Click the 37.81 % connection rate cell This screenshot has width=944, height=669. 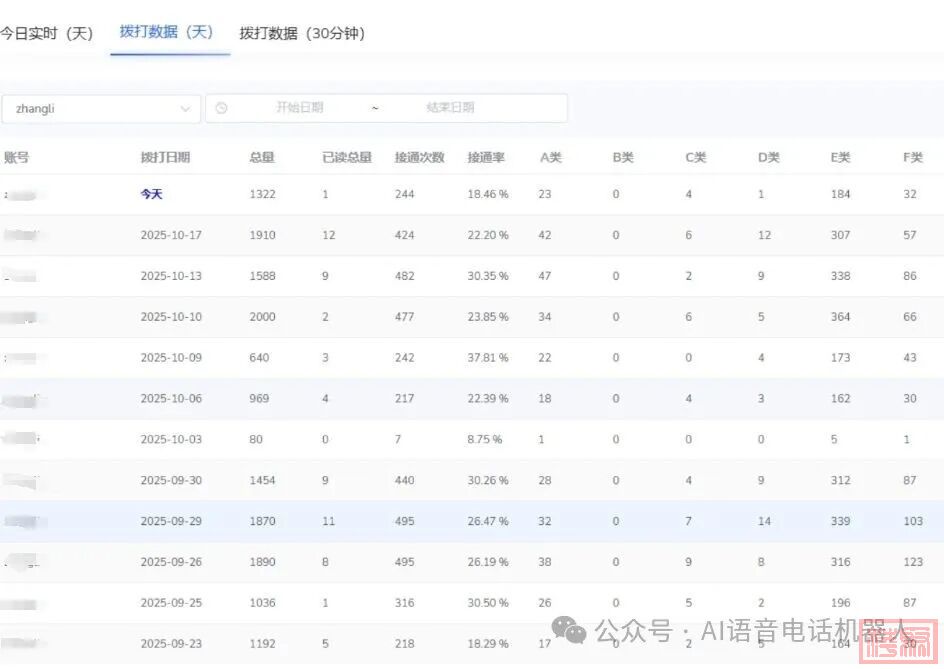488,357
